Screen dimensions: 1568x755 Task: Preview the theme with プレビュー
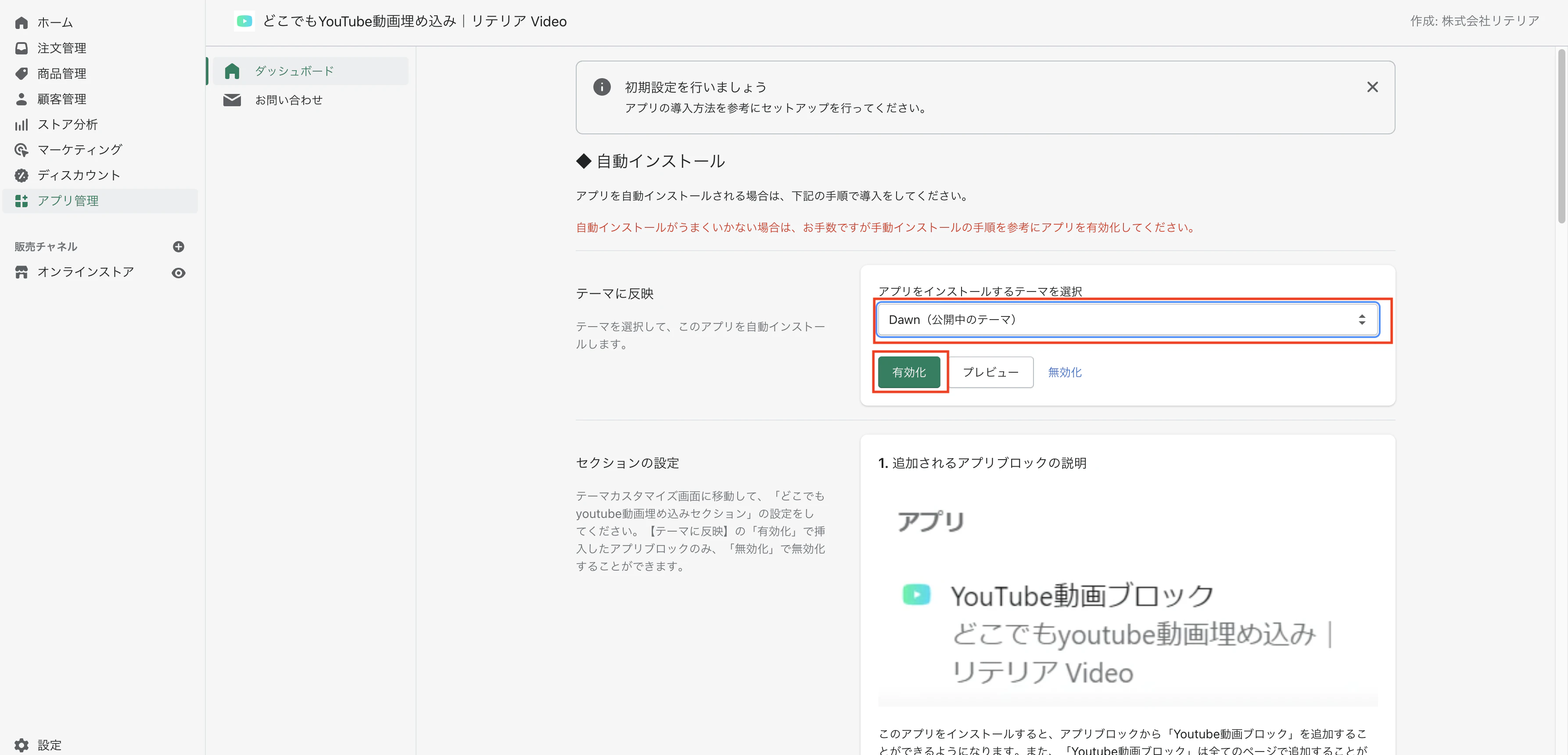point(990,372)
